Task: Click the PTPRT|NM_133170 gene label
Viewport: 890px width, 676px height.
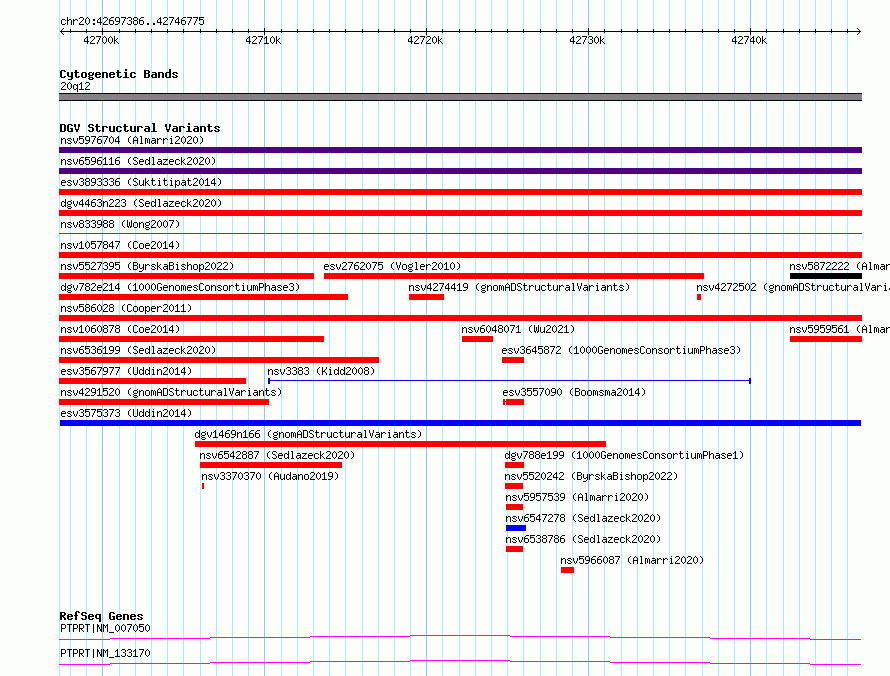Action: [105, 653]
